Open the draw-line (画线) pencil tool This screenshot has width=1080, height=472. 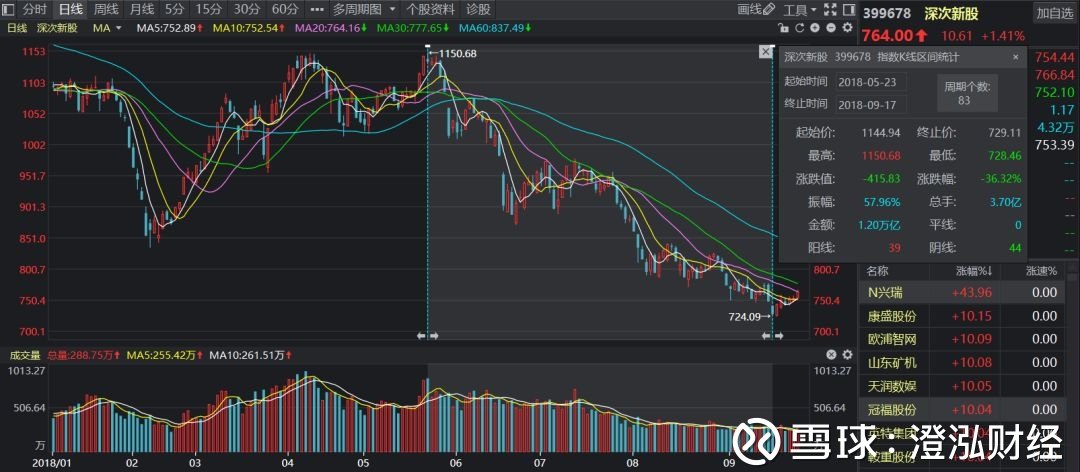[756, 10]
